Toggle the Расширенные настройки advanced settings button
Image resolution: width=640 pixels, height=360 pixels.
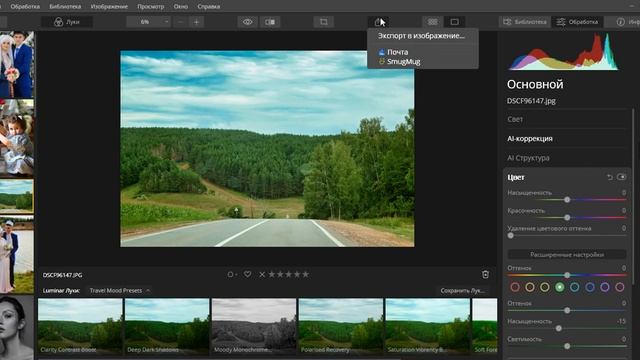[x=567, y=255]
